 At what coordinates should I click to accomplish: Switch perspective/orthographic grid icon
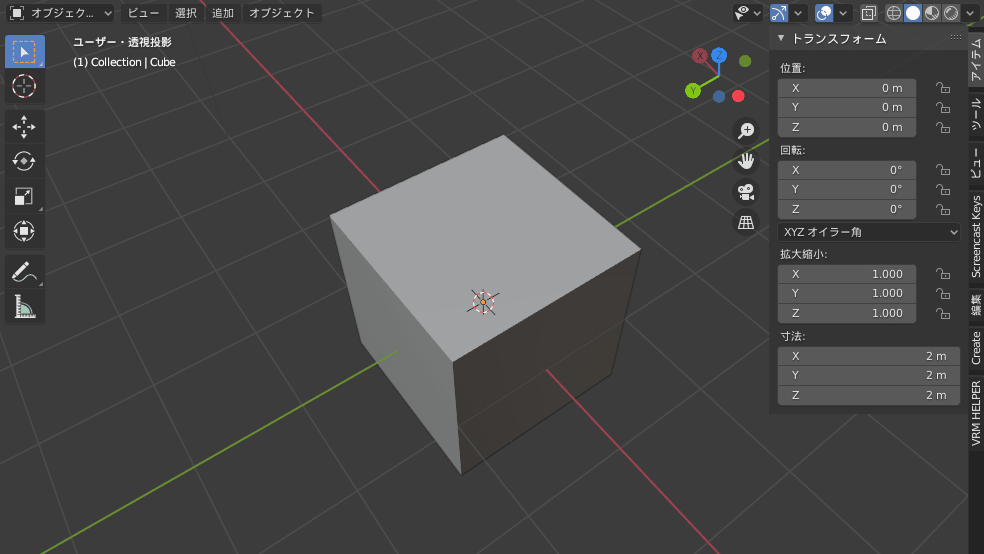tap(746, 222)
